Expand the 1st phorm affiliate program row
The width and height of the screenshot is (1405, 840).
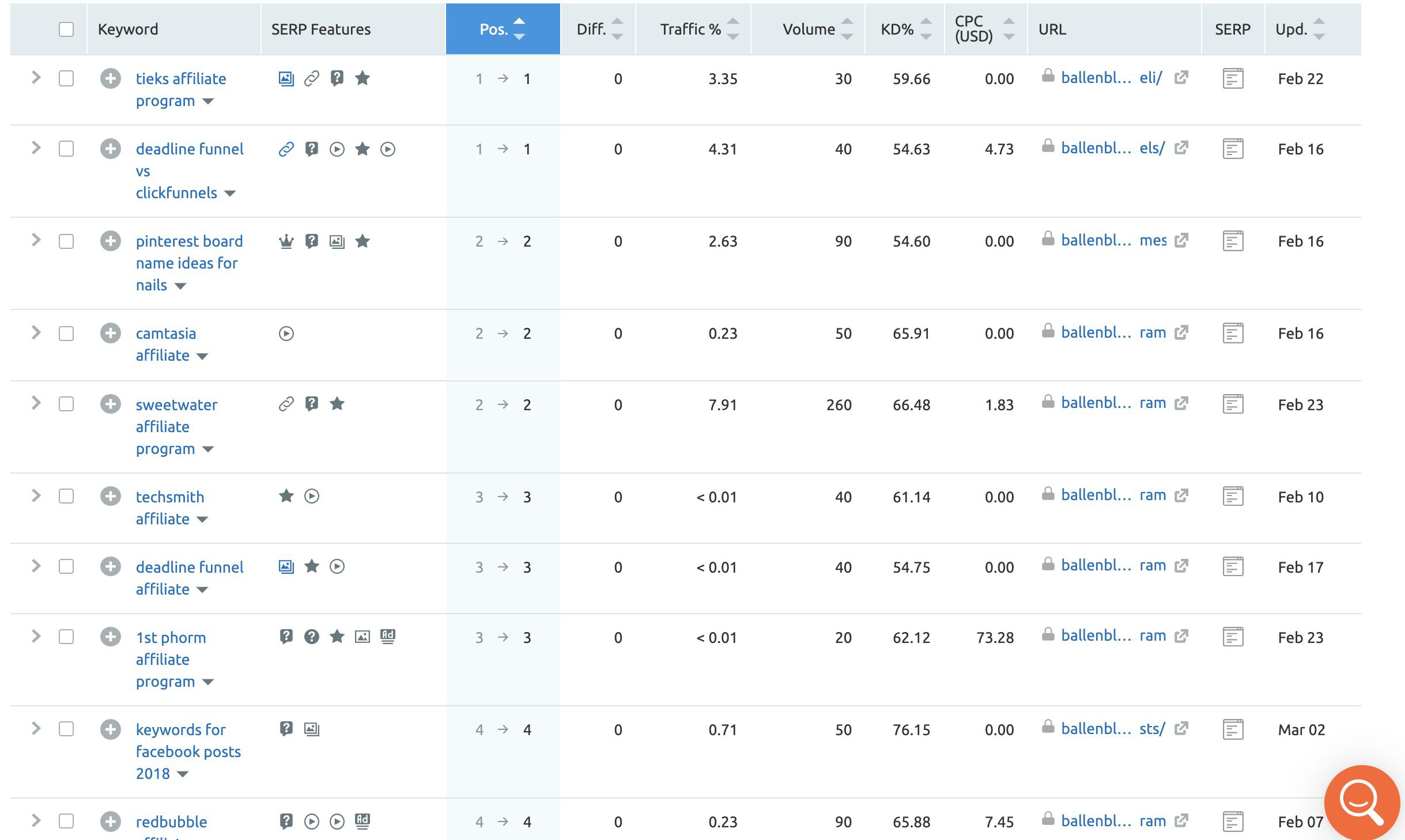coord(36,636)
